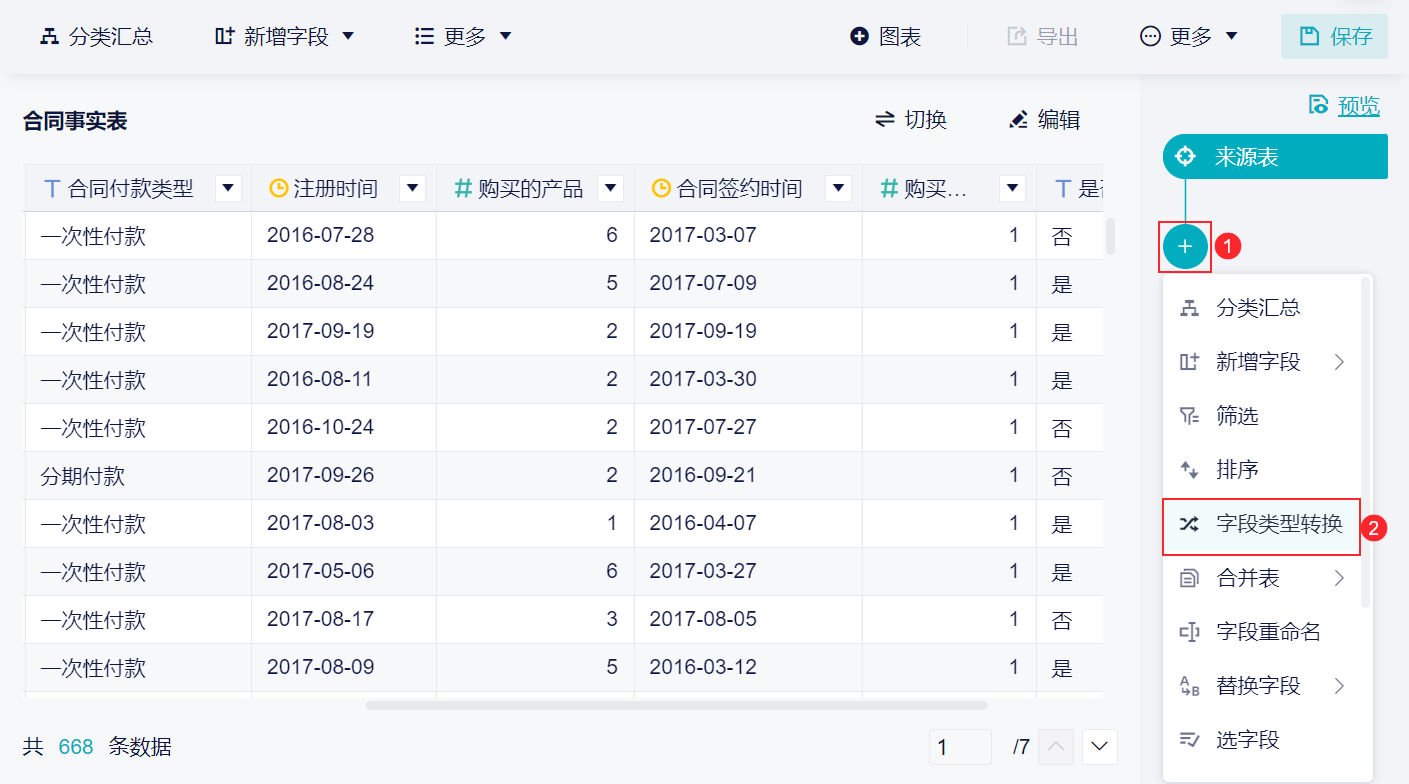Select 排序 sort menu entry
The image size is (1409, 784).
[1237, 470]
